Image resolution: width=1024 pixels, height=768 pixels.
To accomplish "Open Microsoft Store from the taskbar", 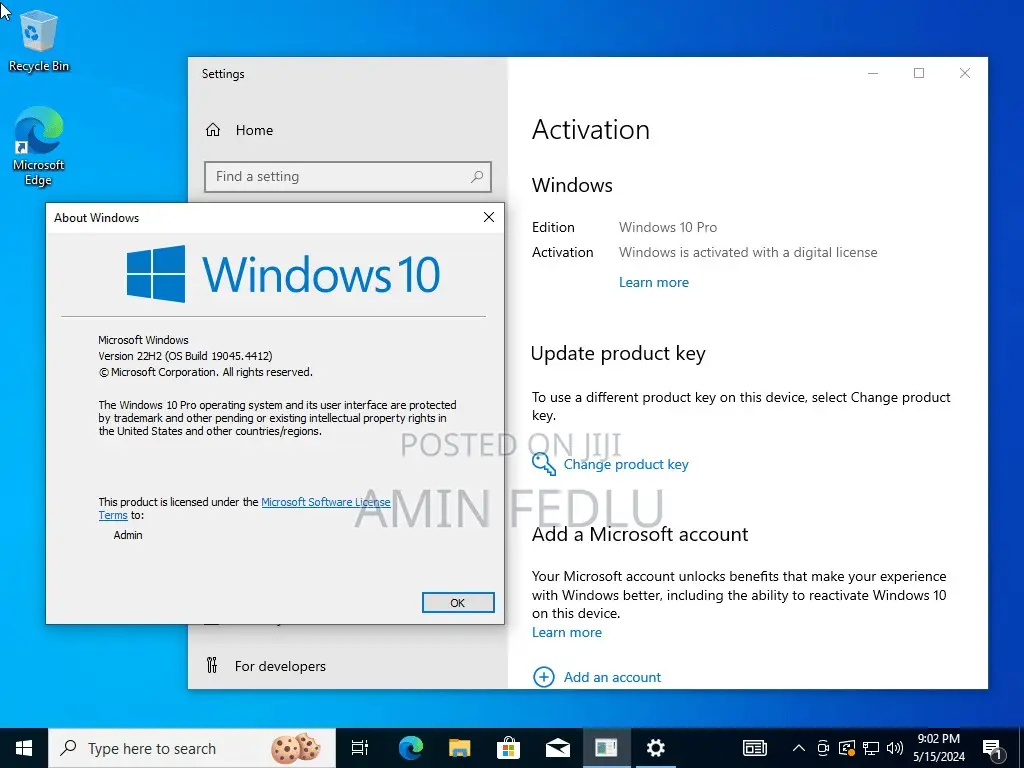I will pyautogui.click(x=509, y=748).
